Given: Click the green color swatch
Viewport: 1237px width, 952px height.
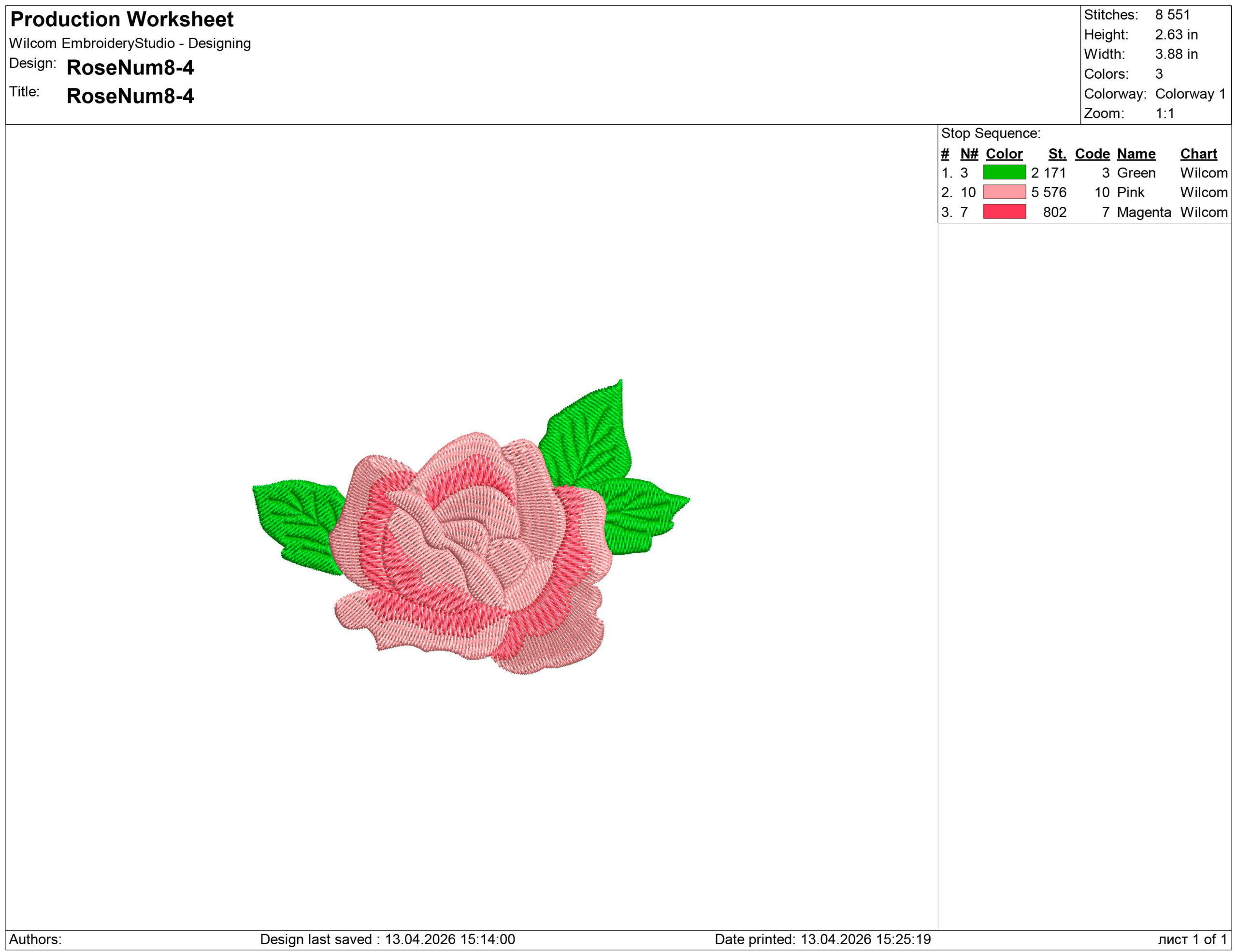Looking at the screenshot, I should [1004, 172].
